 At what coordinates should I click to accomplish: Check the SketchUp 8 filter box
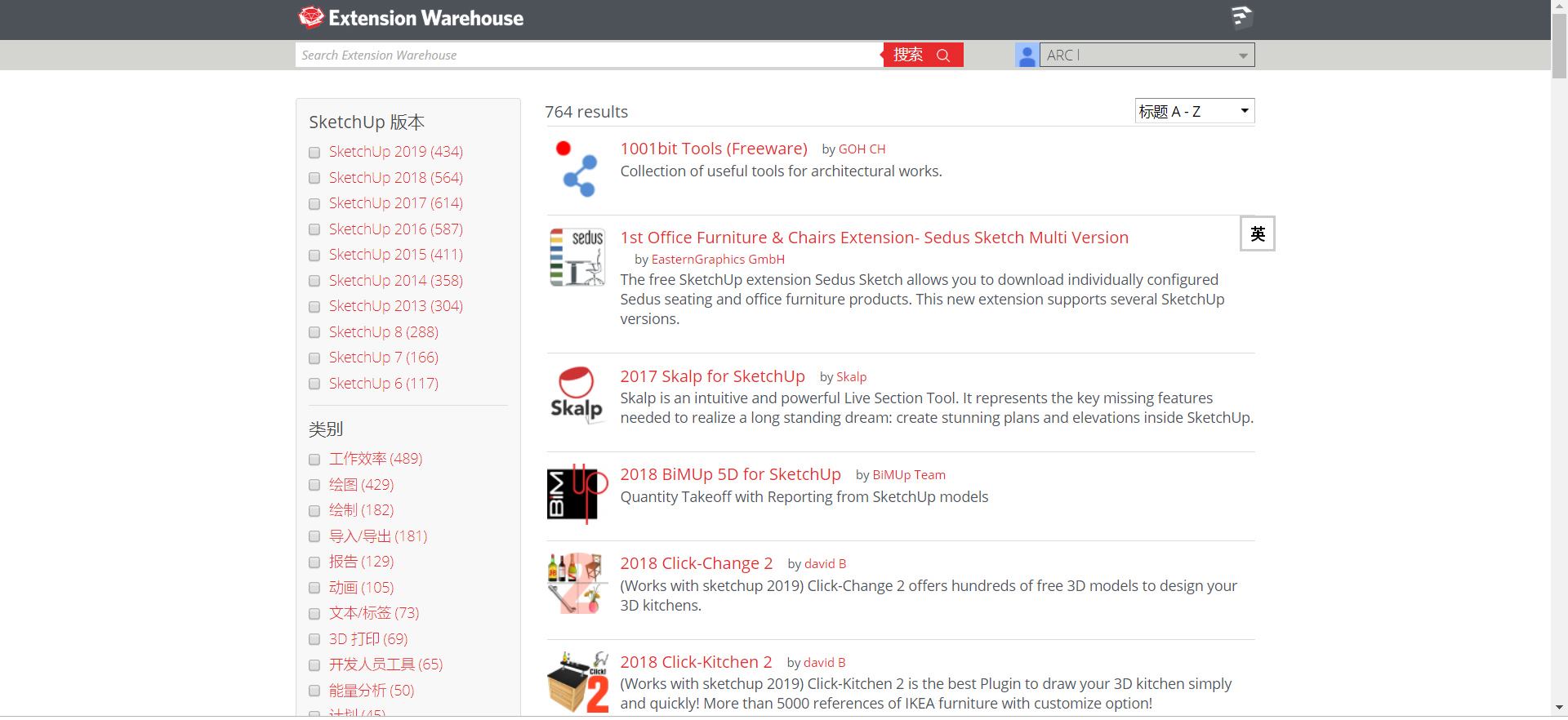[x=314, y=332]
